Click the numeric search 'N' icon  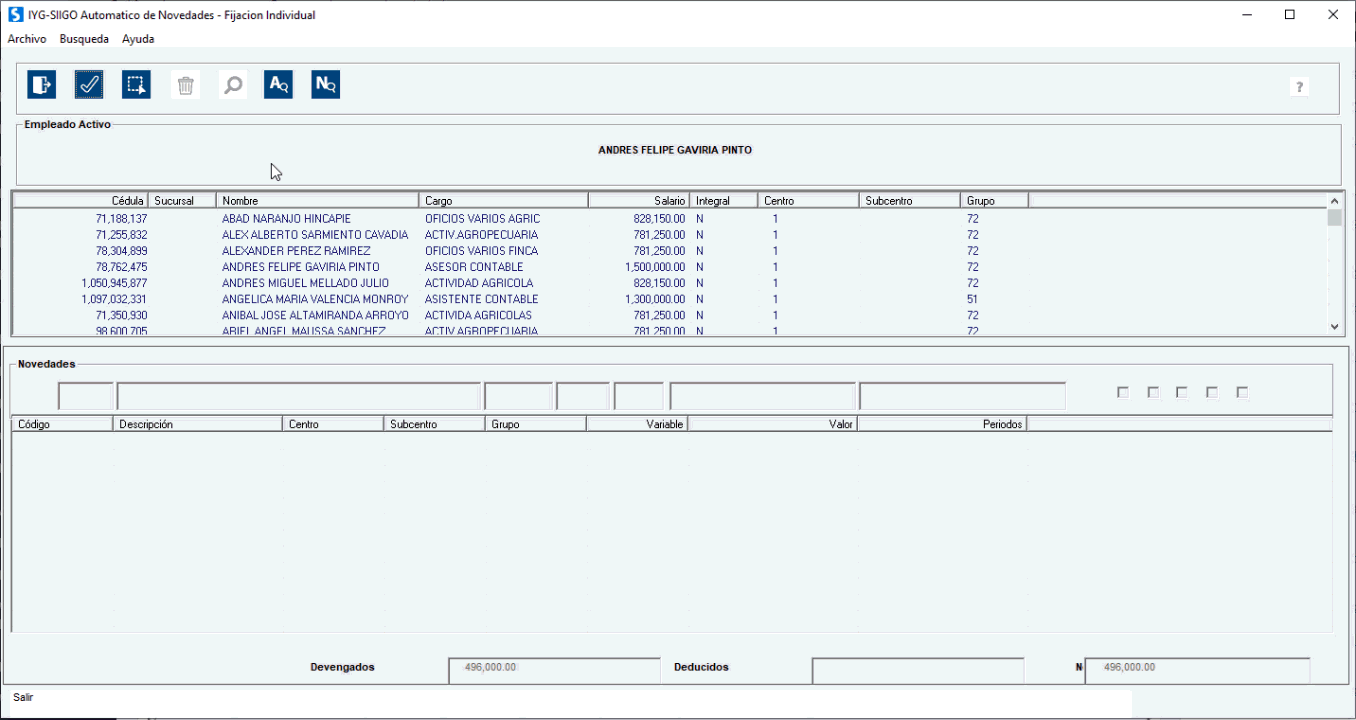pyautogui.click(x=325, y=85)
